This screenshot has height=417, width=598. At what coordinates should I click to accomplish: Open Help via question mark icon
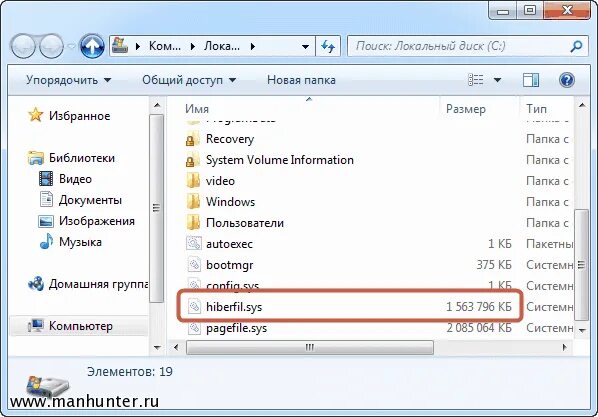tap(567, 80)
